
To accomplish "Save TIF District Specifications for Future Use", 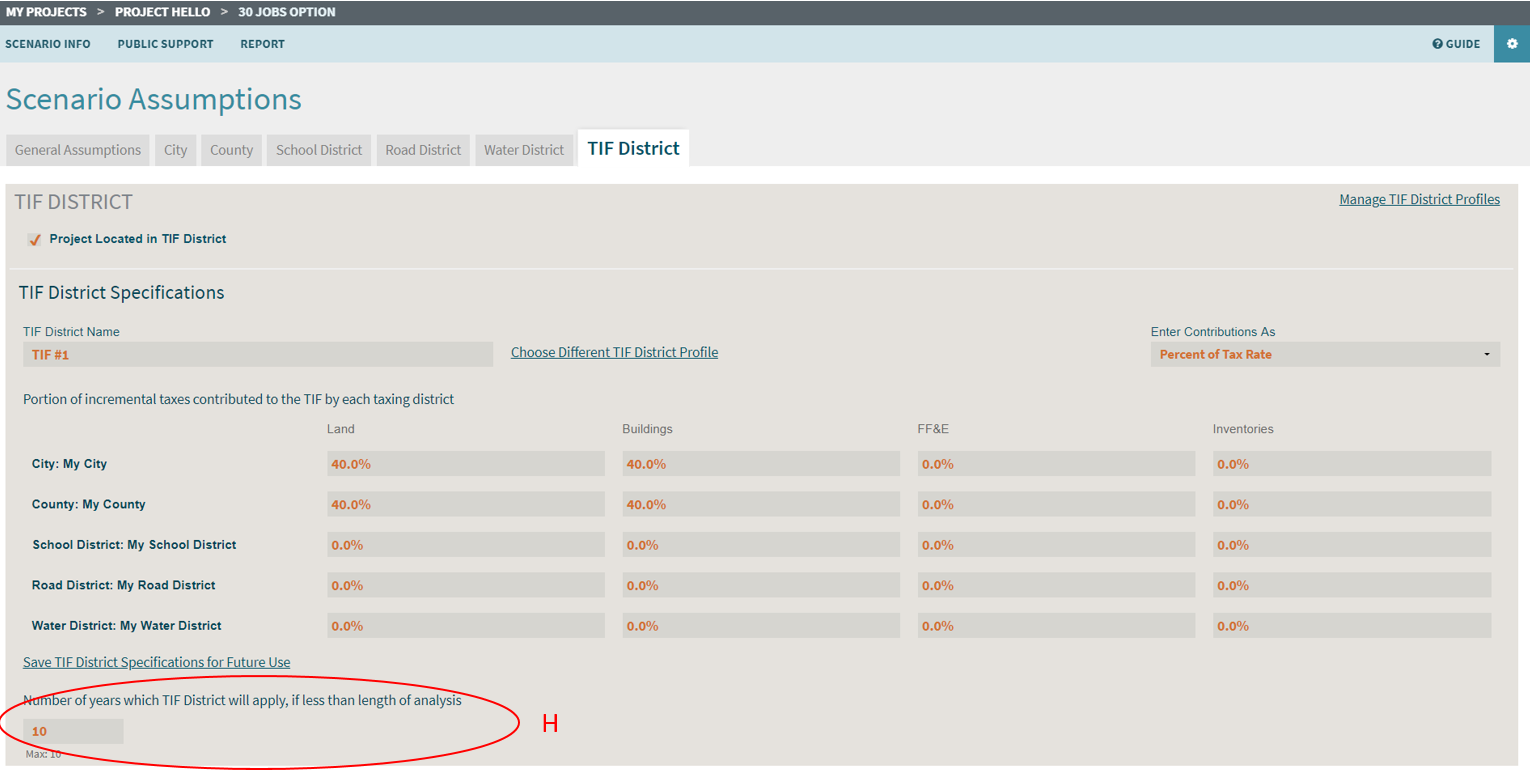I will pyautogui.click(x=157, y=662).
